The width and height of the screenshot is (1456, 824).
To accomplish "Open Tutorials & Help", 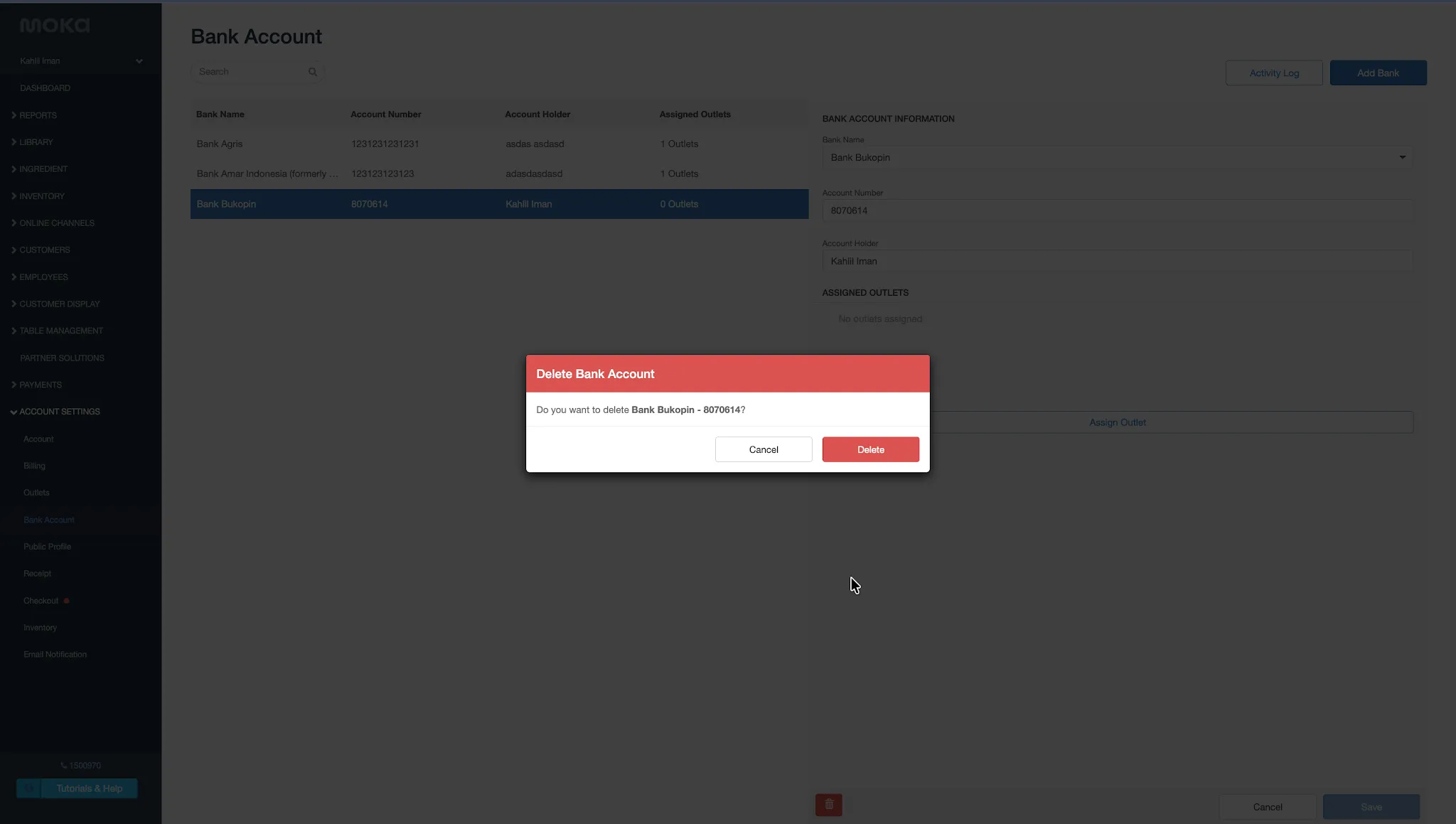I will pos(77,788).
